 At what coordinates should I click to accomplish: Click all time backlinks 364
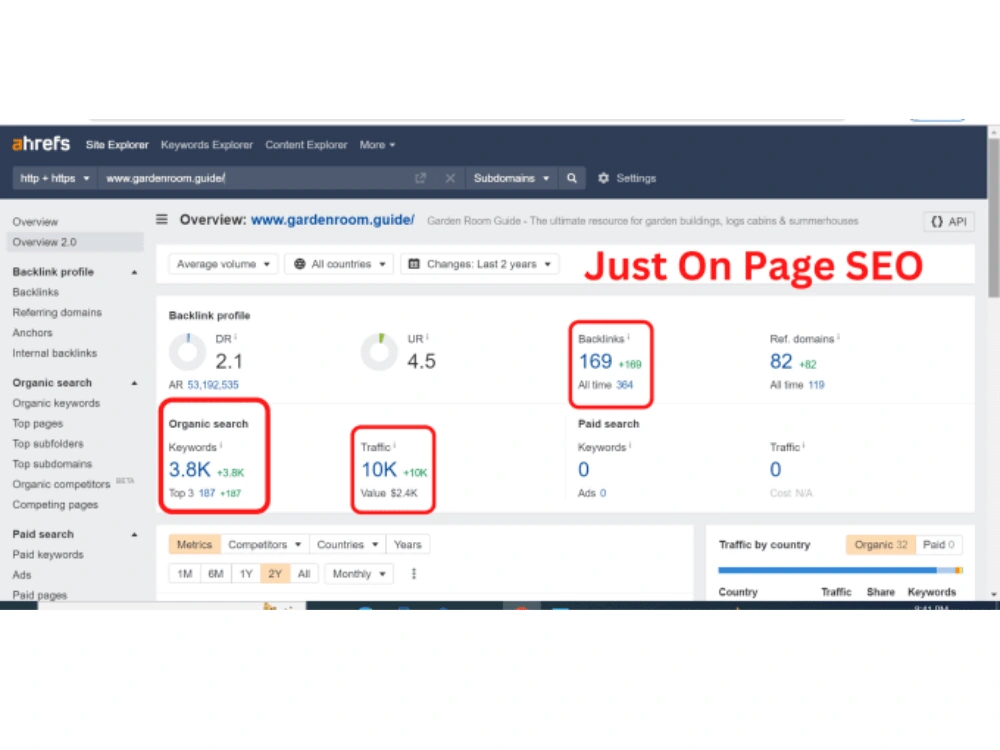[x=624, y=385]
